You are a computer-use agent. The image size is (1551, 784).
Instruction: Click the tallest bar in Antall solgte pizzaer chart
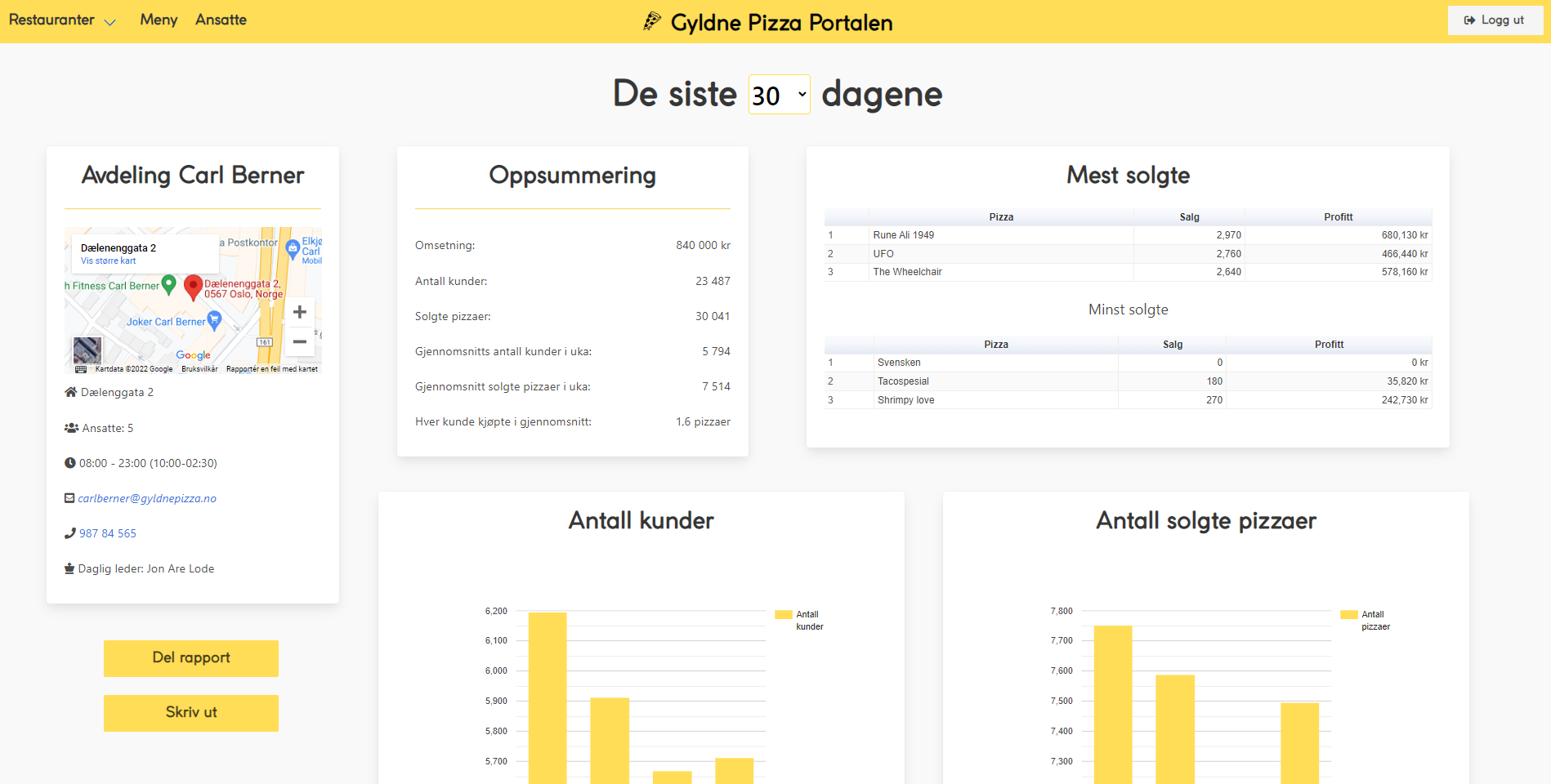click(x=1113, y=705)
